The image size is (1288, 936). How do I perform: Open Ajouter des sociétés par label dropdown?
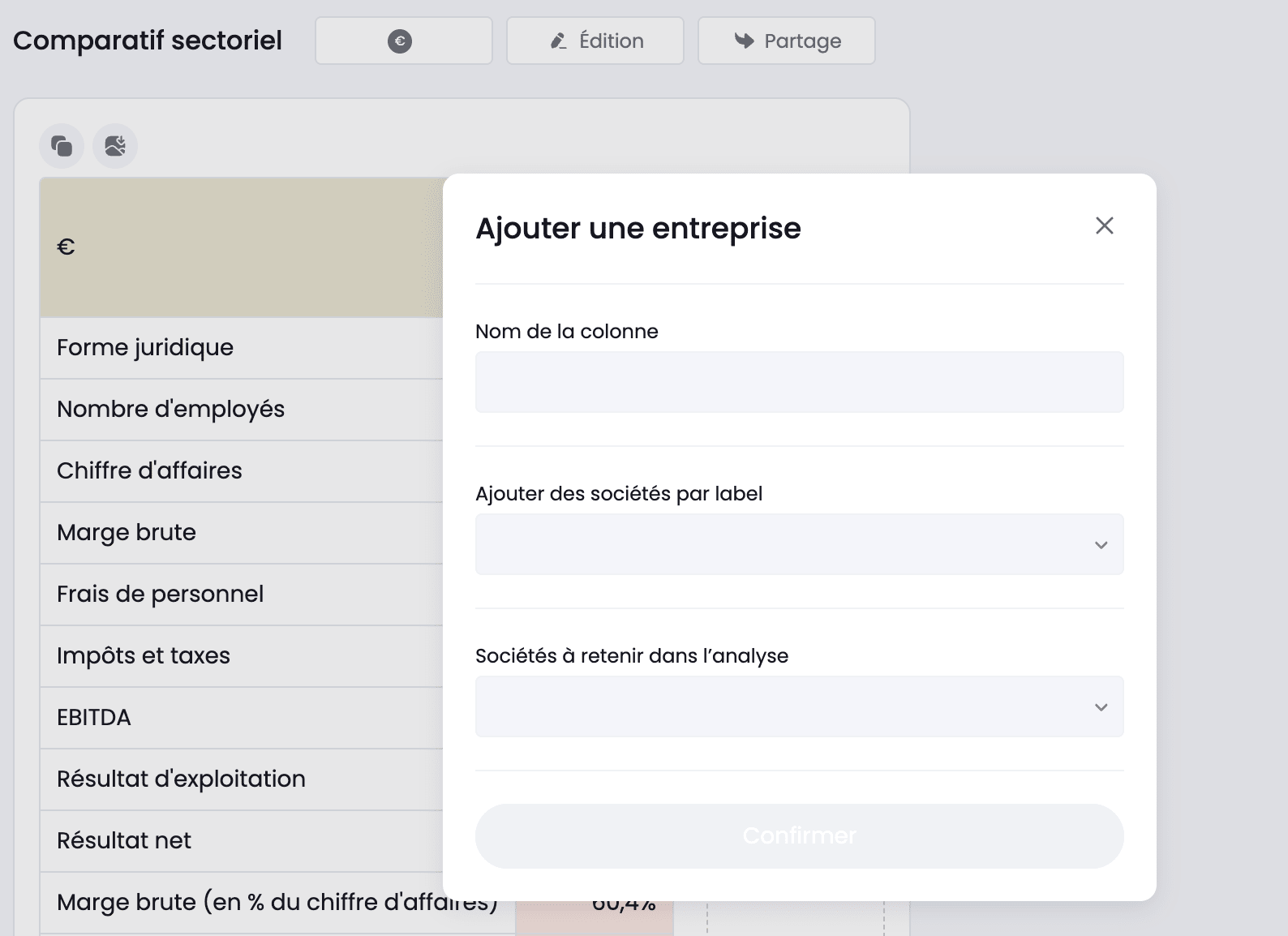click(800, 544)
